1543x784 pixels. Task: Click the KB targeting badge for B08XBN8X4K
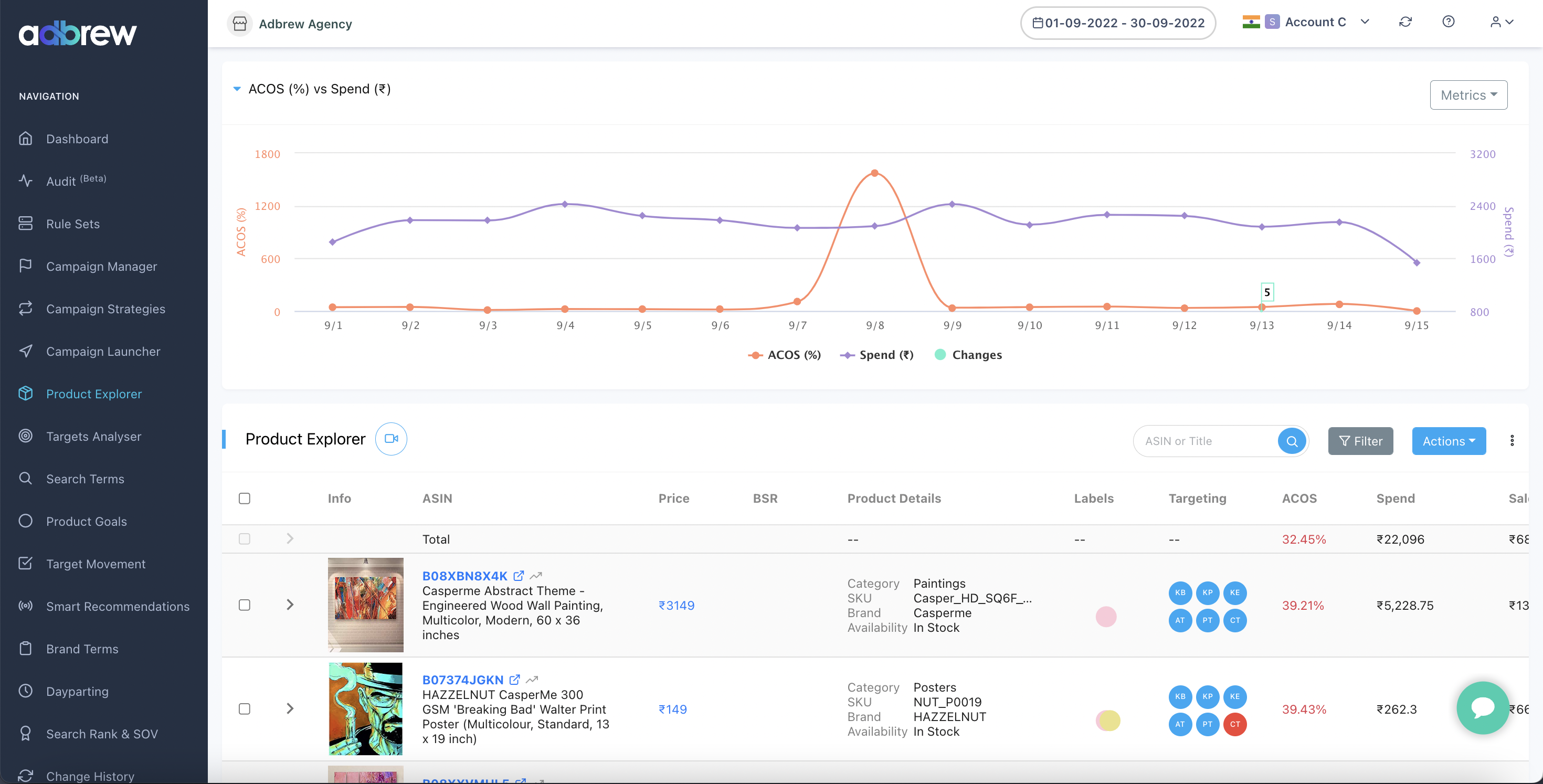[x=1180, y=593]
